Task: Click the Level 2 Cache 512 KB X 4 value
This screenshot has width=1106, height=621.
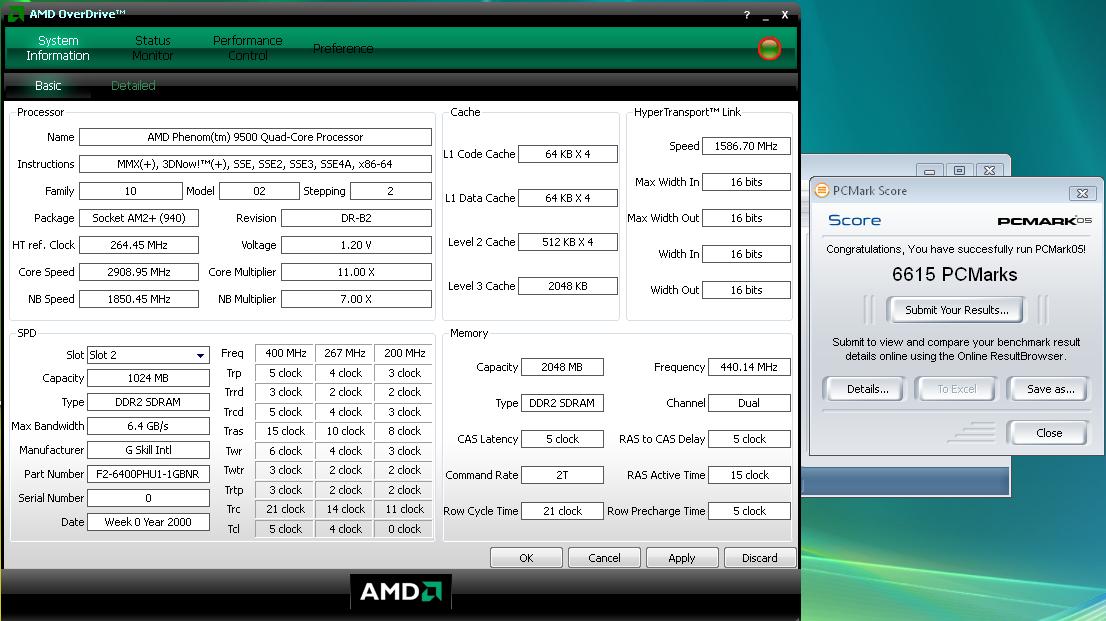Action: 568,242
